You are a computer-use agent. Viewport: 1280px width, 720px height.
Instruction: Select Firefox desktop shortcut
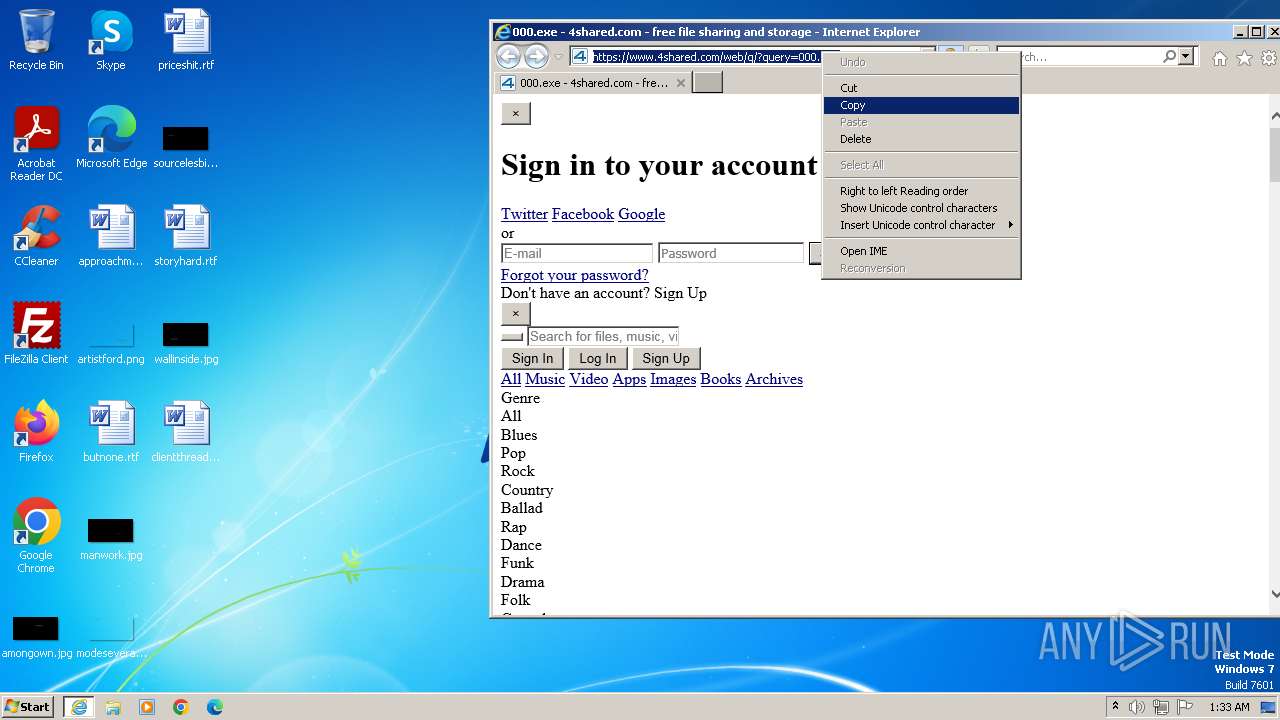coord(36,433)
